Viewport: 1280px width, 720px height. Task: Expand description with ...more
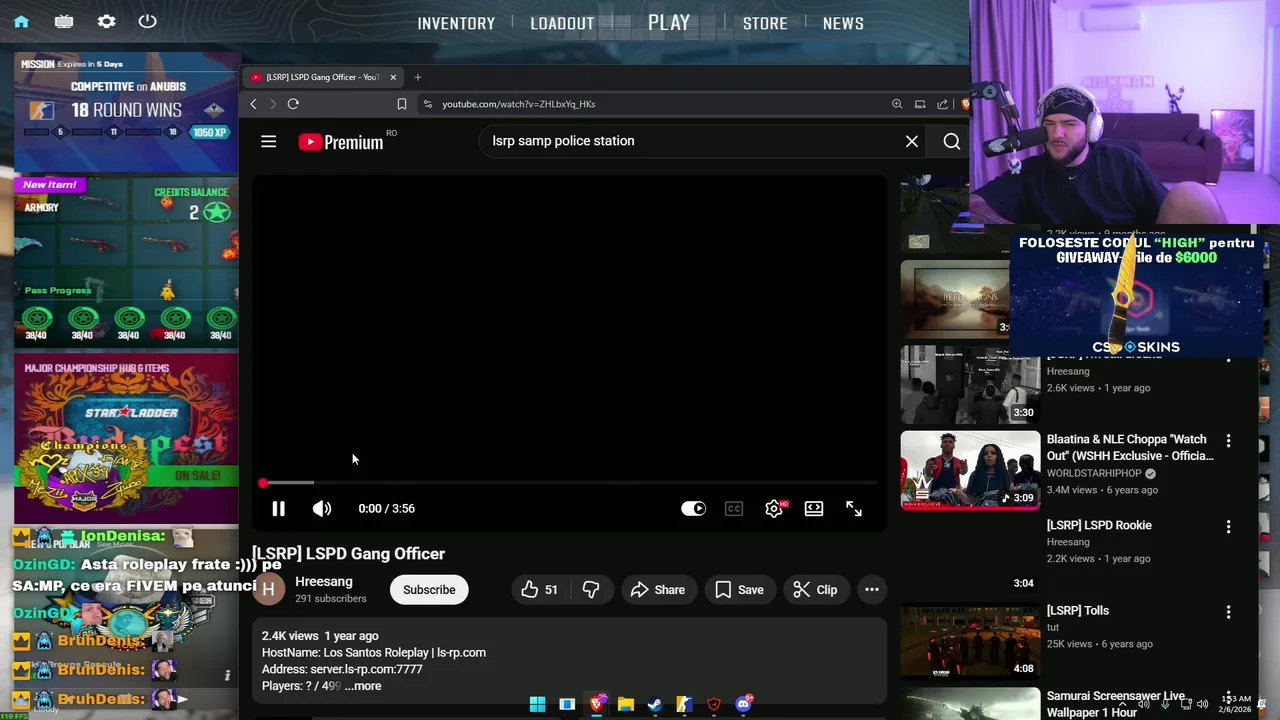(x=363, y=686)
